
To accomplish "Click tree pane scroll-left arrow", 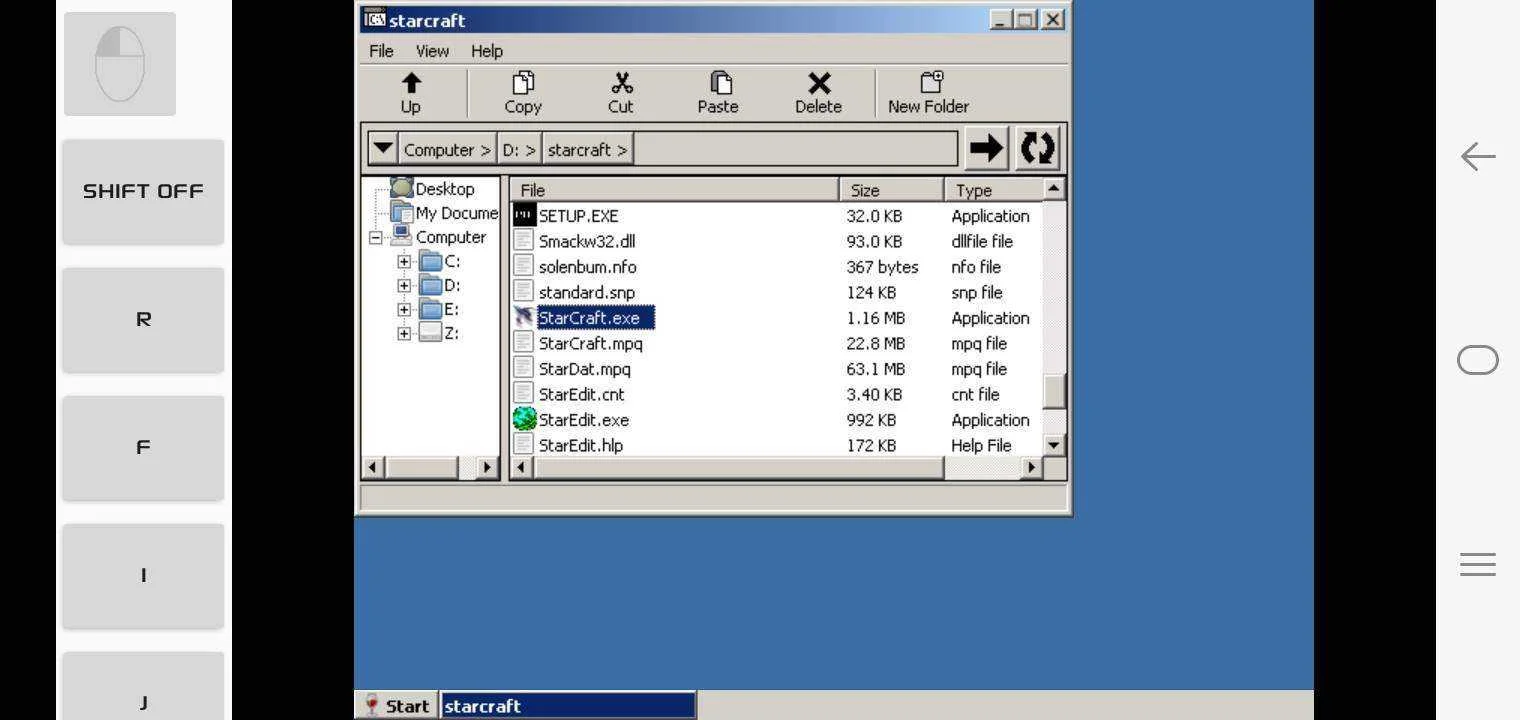I will 373,466.
